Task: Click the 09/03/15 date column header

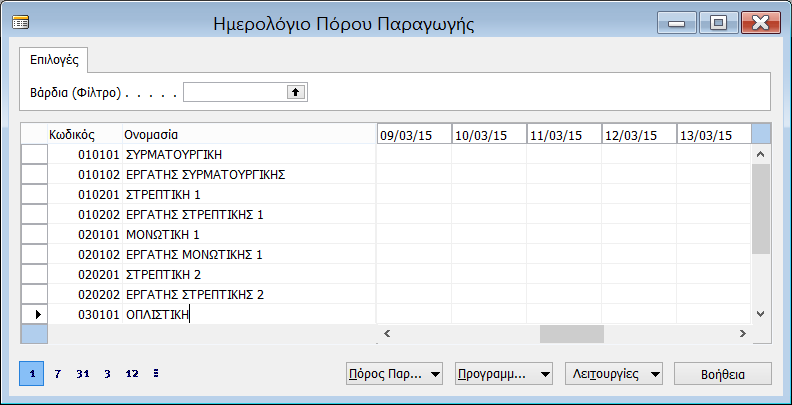Action: click(414, 135)
